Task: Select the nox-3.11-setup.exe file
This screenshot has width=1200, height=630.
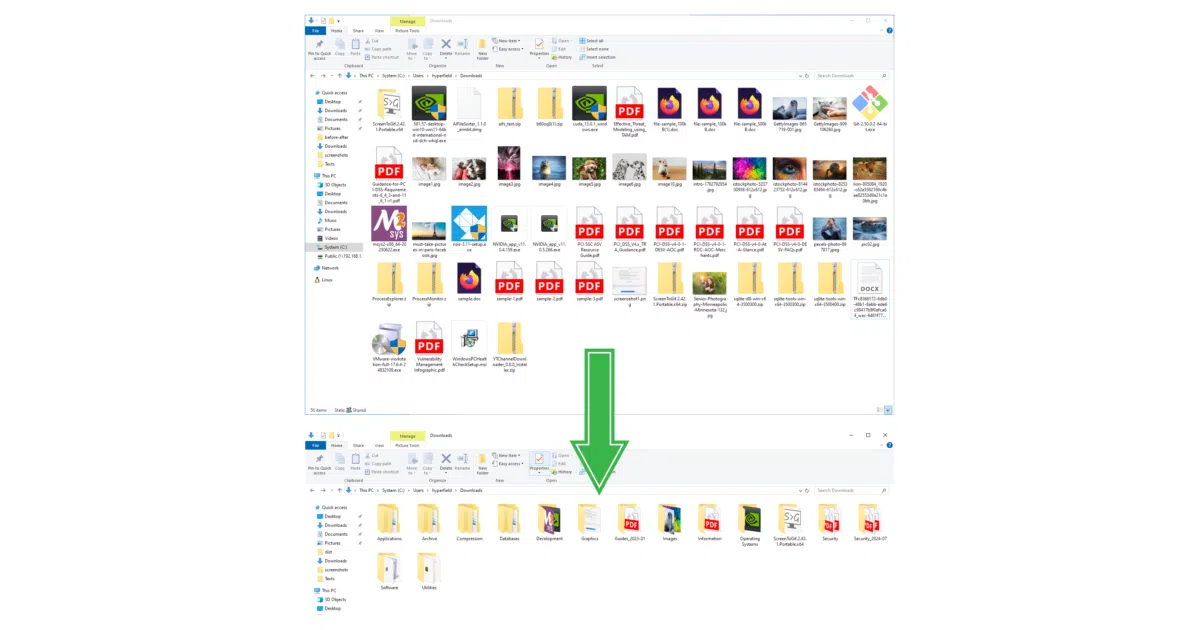Action: [469, 229]
